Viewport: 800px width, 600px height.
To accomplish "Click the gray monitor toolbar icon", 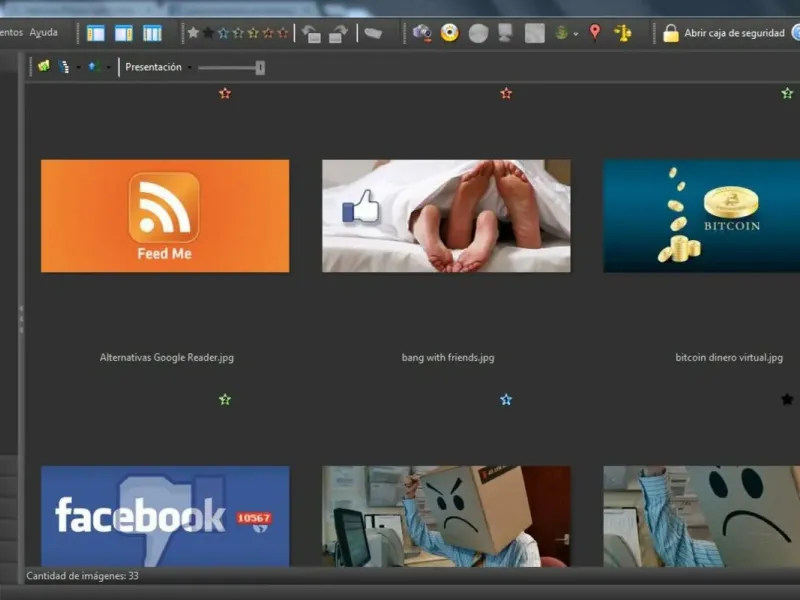I will pyautogui.click(x=505, y=34).
